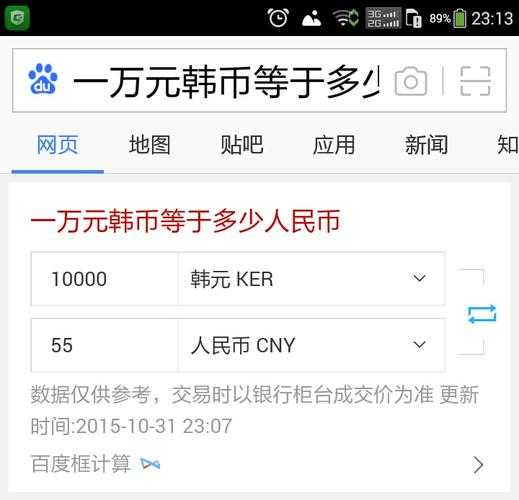This screenshot has width=519, height=500.
Task: Focus the search box with 一万元韩币 query
Action: point(226,81)
